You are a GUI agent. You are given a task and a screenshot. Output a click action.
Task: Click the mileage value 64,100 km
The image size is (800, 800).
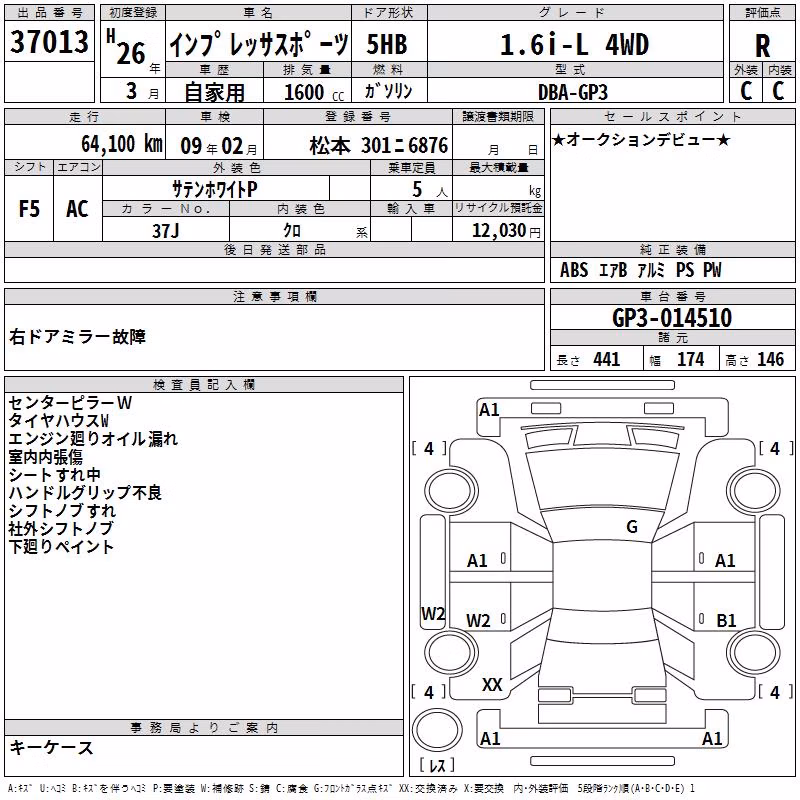[x=122, y=144]
